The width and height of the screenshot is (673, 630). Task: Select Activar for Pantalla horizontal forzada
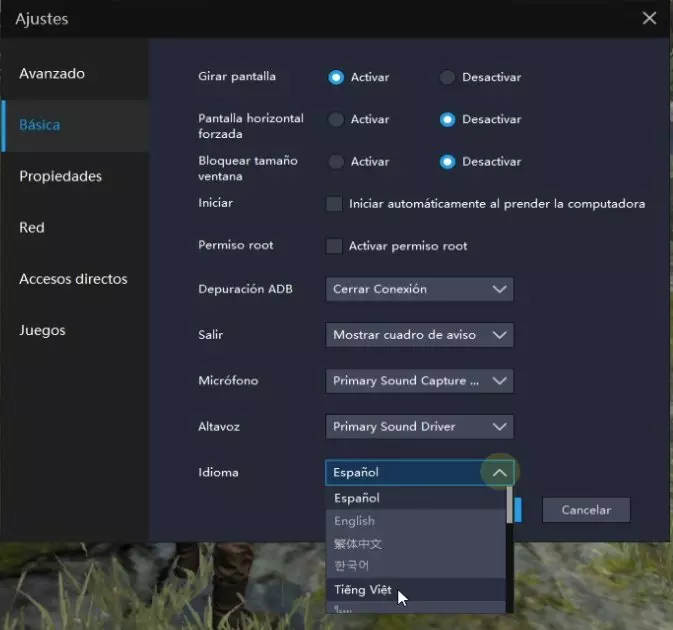[336, 119]
